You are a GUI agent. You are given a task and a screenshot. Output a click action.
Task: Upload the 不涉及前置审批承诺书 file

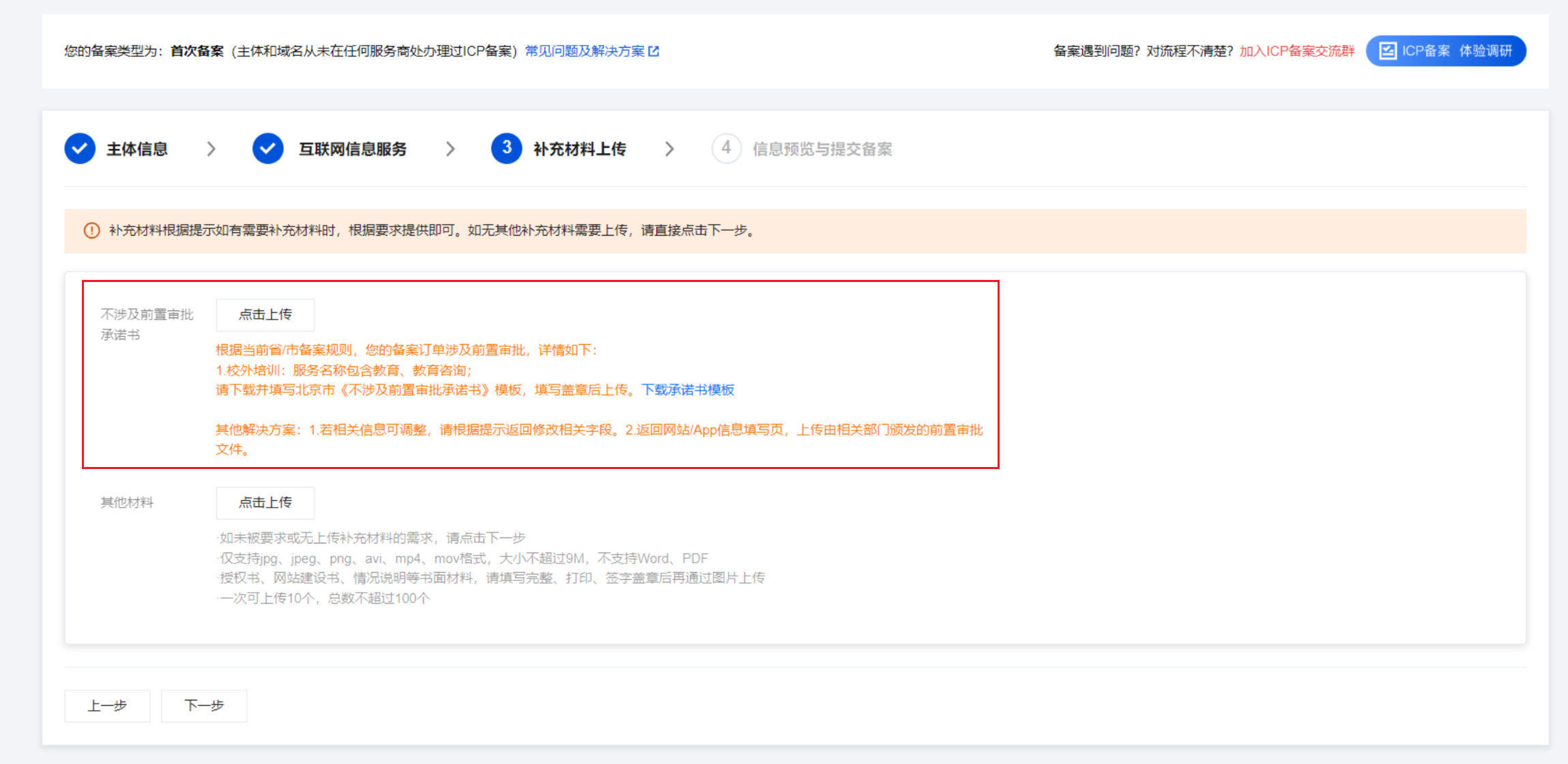coord(265,315)
